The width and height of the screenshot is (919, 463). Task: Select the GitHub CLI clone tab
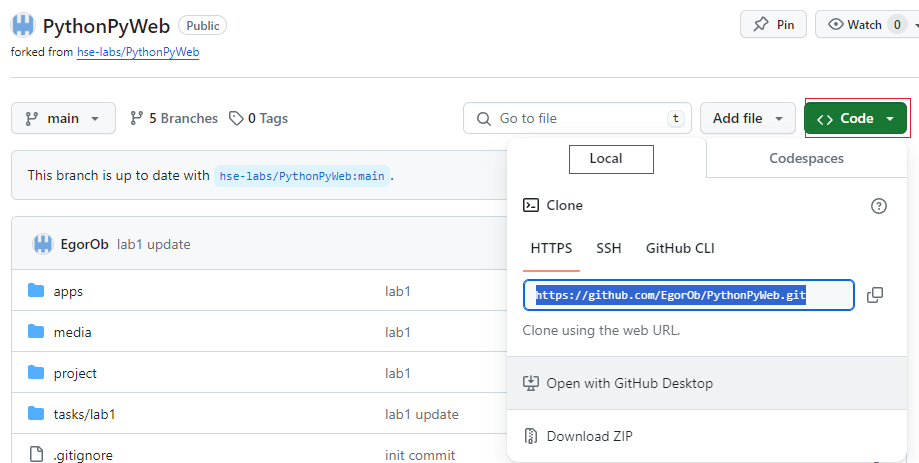(x=680, y=248)
